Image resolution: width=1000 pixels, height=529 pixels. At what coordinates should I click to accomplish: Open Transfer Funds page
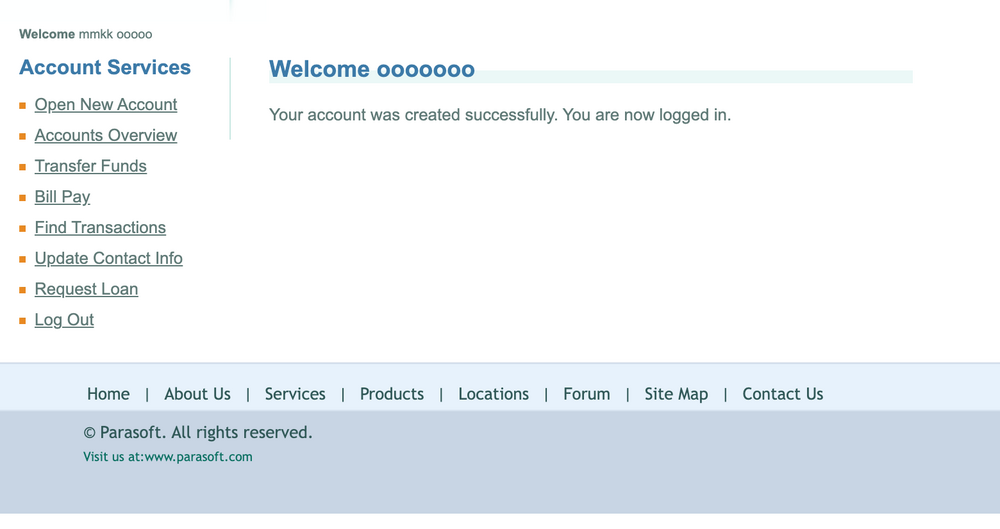coord(91,166)
